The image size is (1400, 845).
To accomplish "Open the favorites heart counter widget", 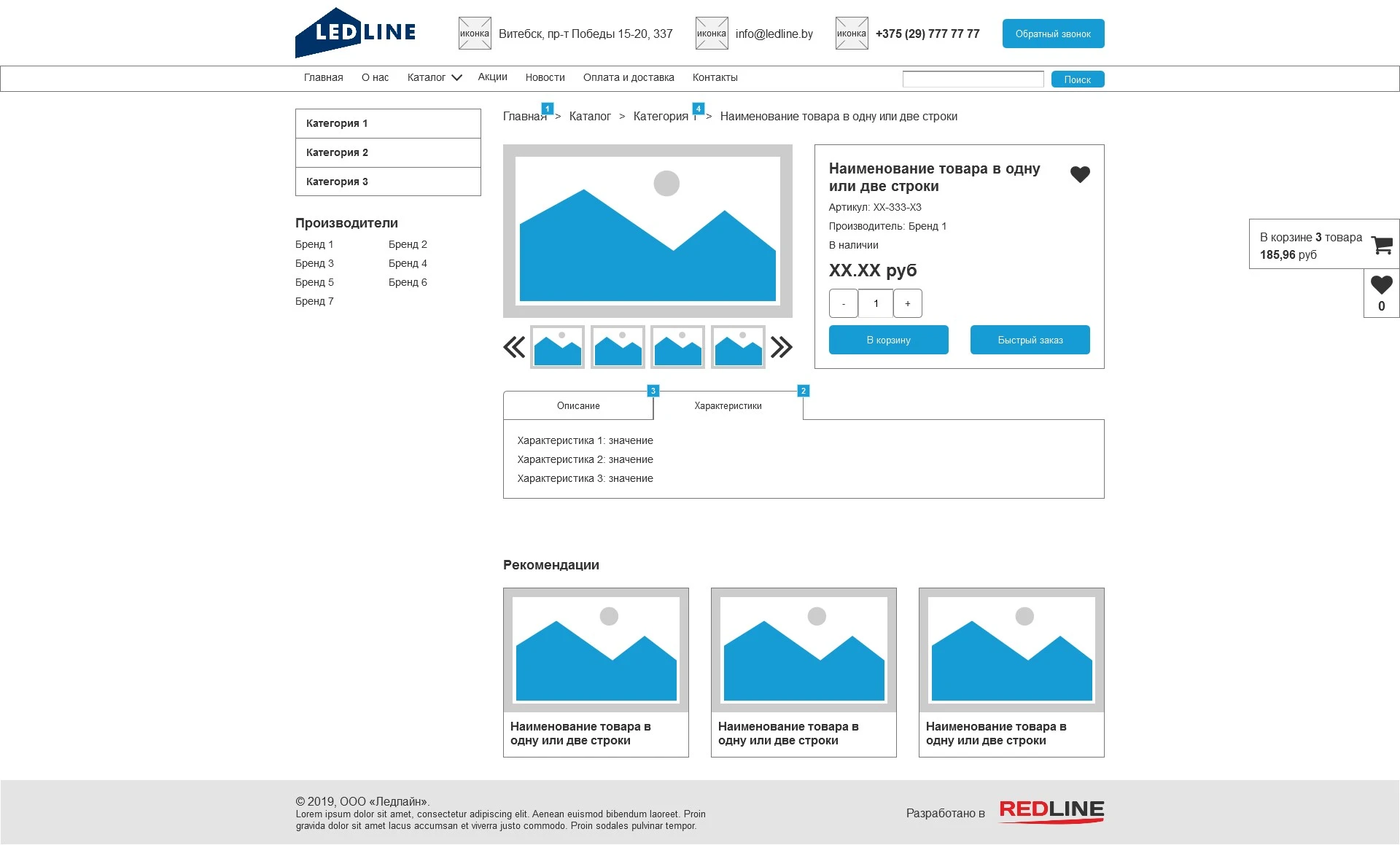I will click(x=1382, y=293).
